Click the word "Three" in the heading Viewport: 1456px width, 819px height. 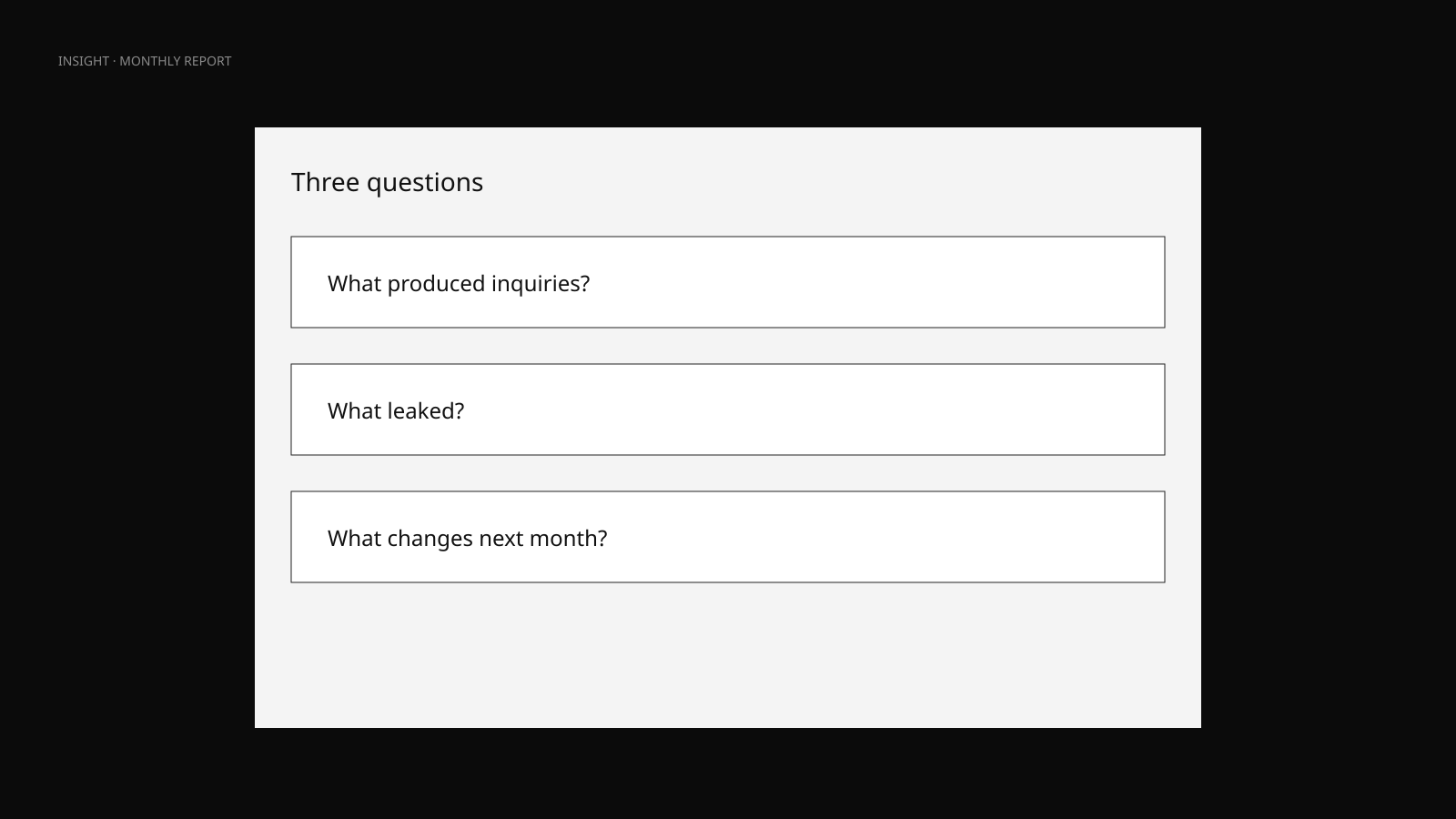tap(325, 182)
